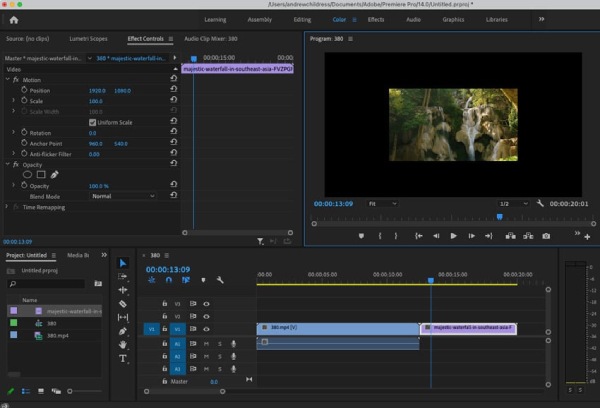Click Program monitor playhead marker
Viewport: 600px width, 408px height.
(x=499, y=217)
